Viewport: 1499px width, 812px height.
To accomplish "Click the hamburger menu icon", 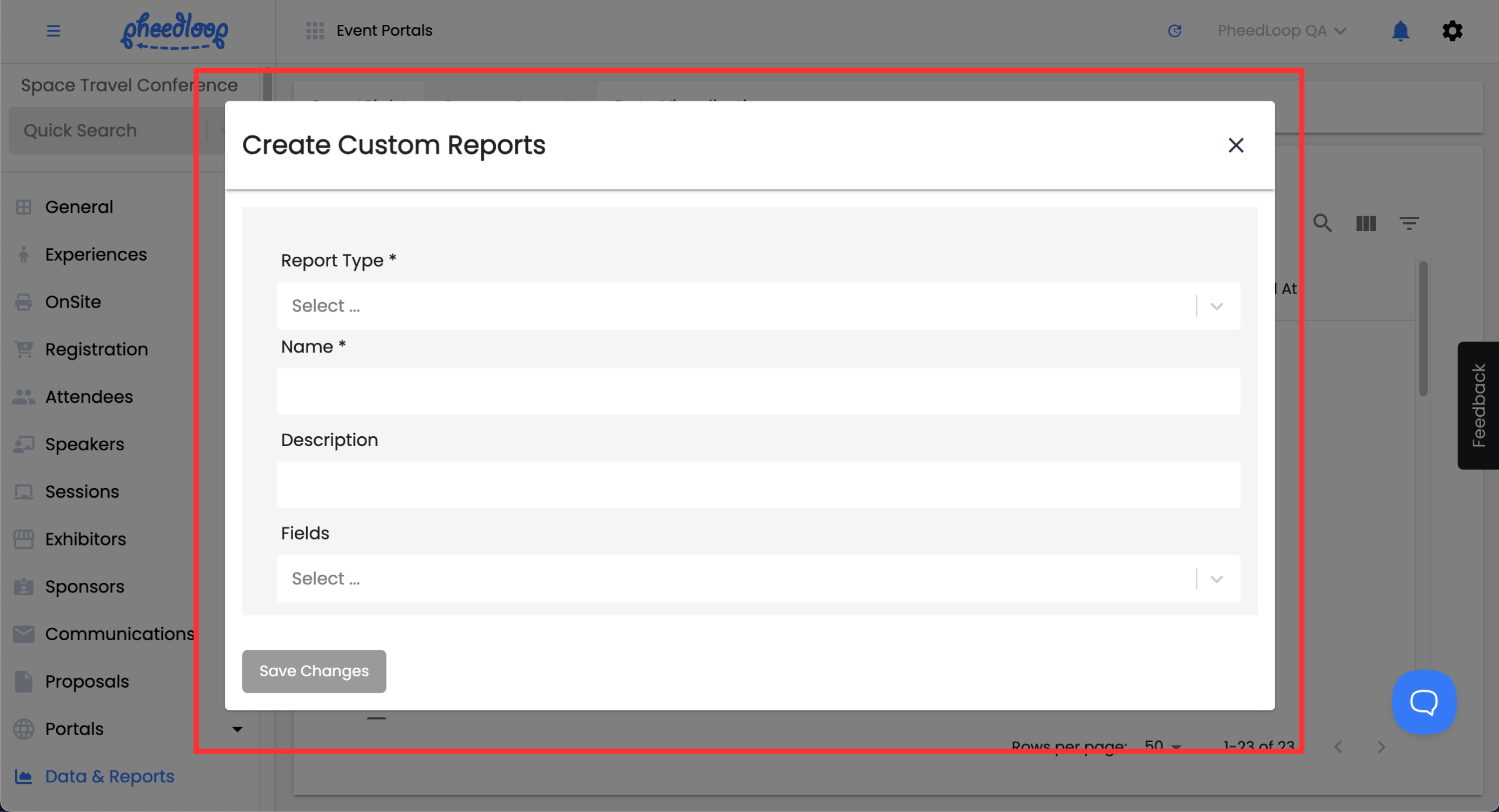I will [x=53, y=31].
